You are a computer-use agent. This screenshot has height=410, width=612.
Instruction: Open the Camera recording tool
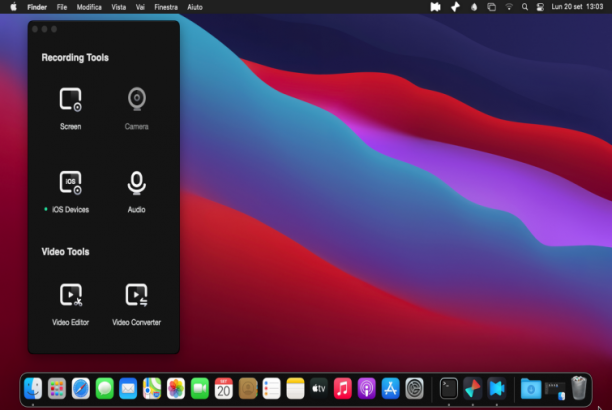[137, 99]
